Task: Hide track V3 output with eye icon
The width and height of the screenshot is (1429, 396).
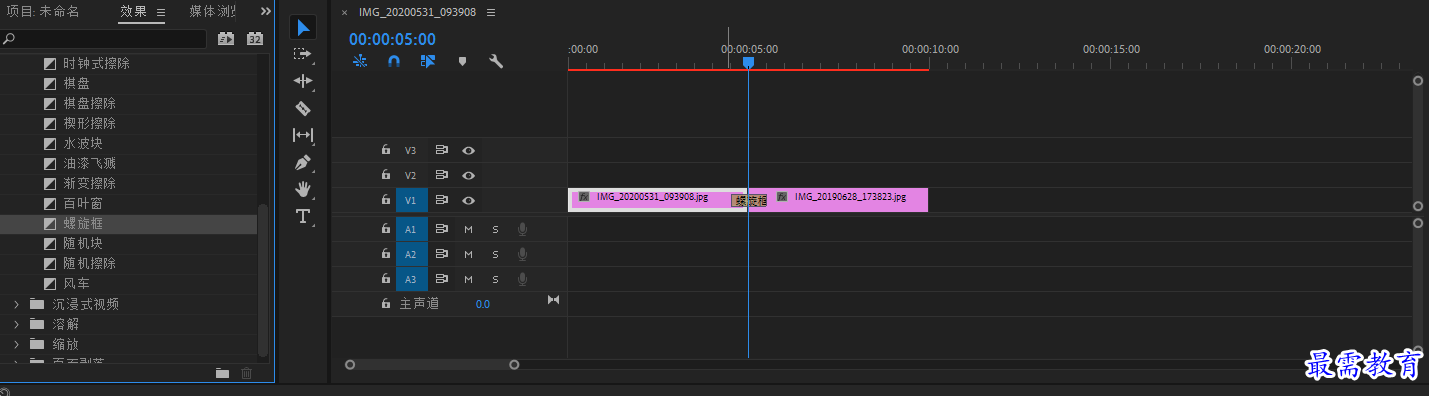Action: pyautogui.click(x=468, y=150)
